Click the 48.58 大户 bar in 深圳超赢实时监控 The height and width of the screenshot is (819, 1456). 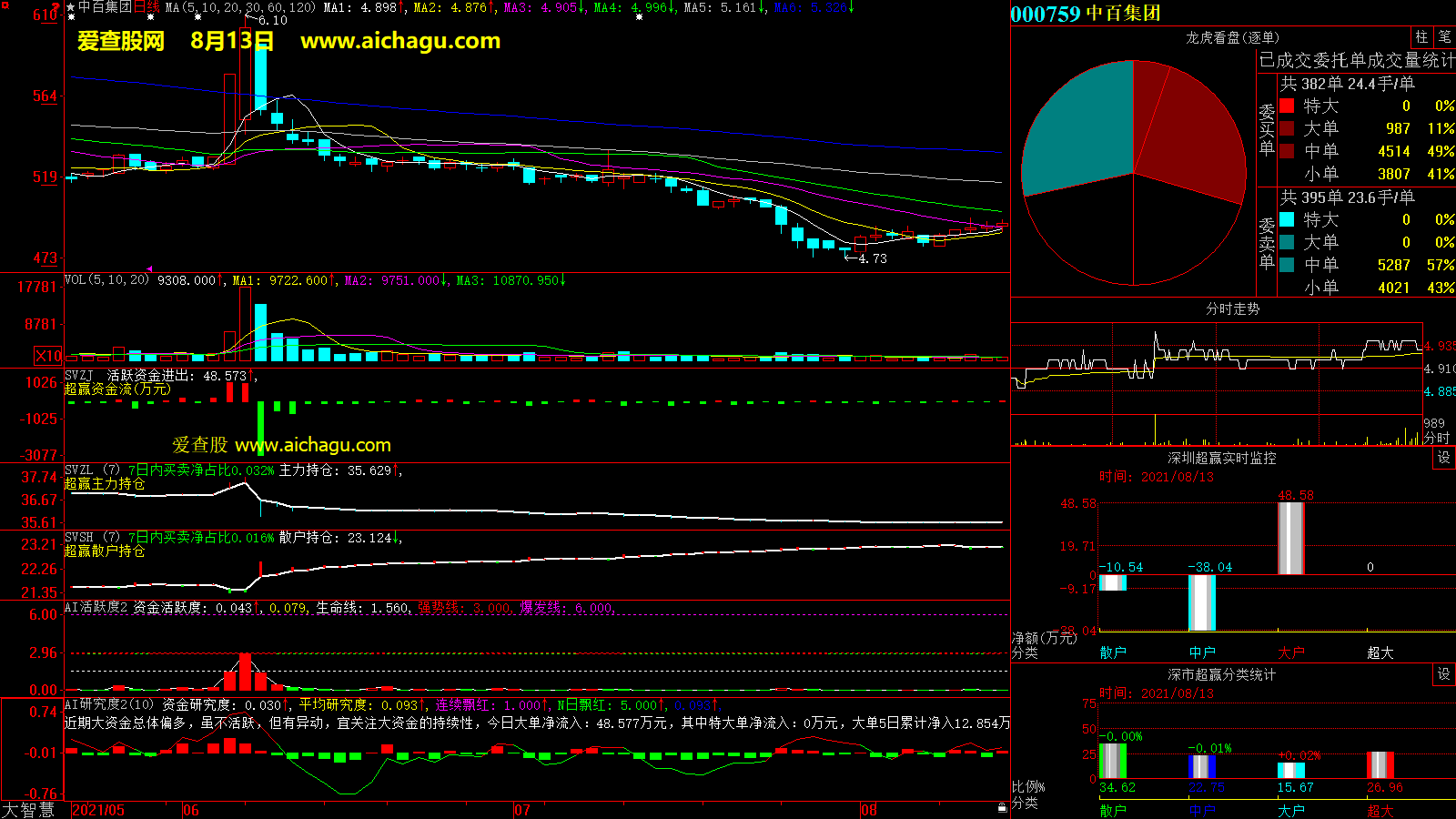[x=1290, y=538]
